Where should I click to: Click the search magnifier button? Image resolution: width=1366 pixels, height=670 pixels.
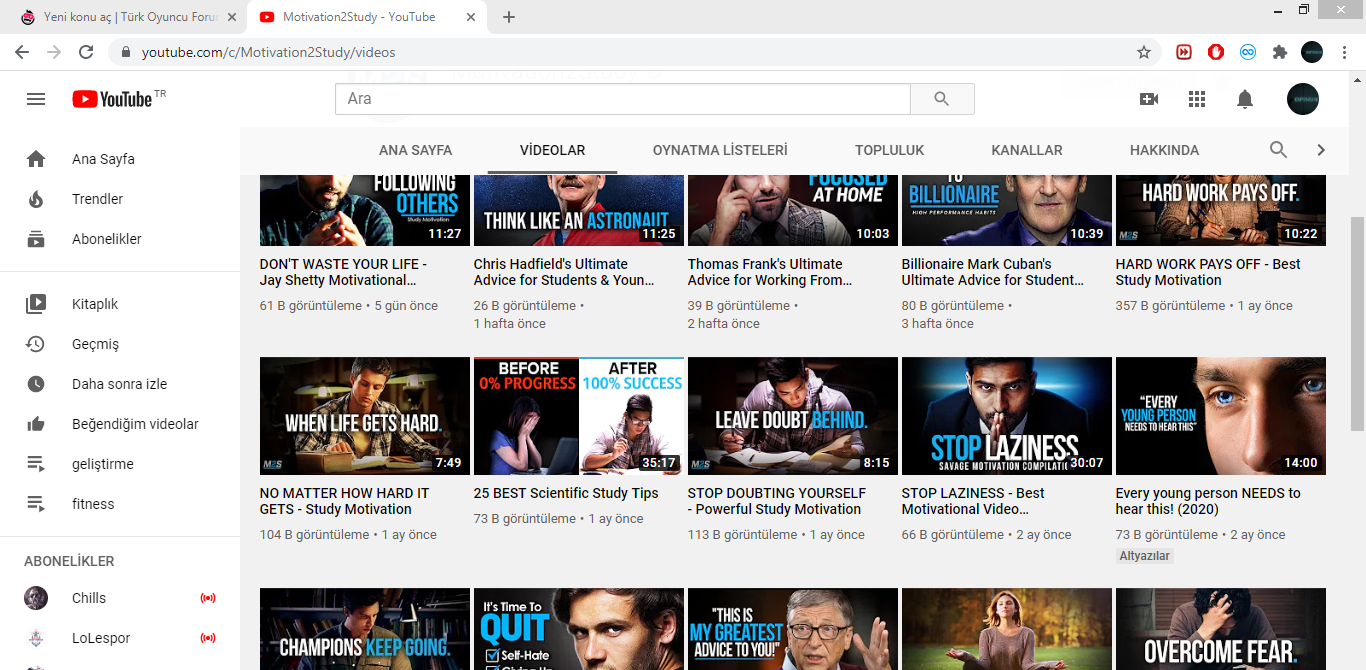pos(942,99)
